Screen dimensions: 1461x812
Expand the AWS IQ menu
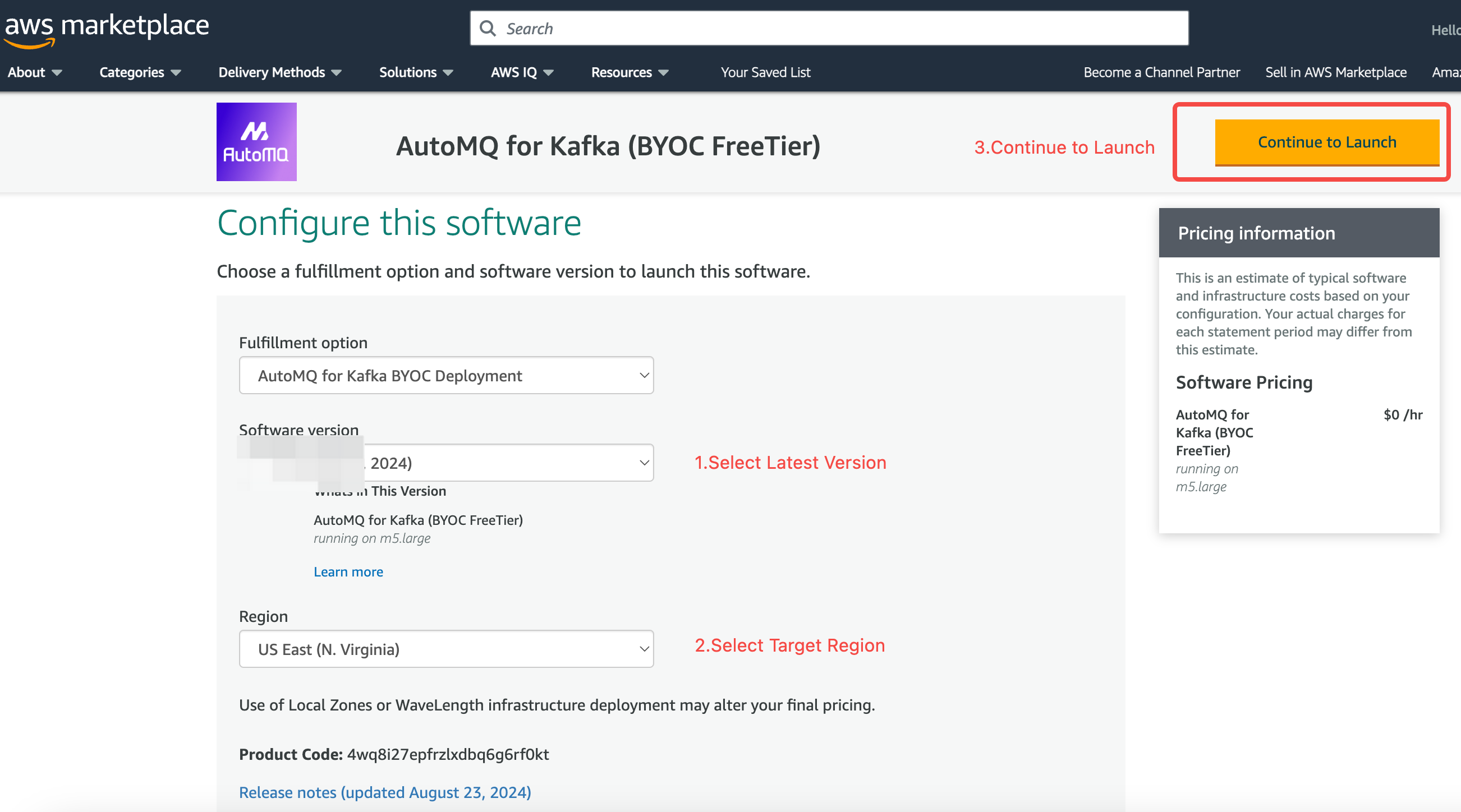(521, 72)
